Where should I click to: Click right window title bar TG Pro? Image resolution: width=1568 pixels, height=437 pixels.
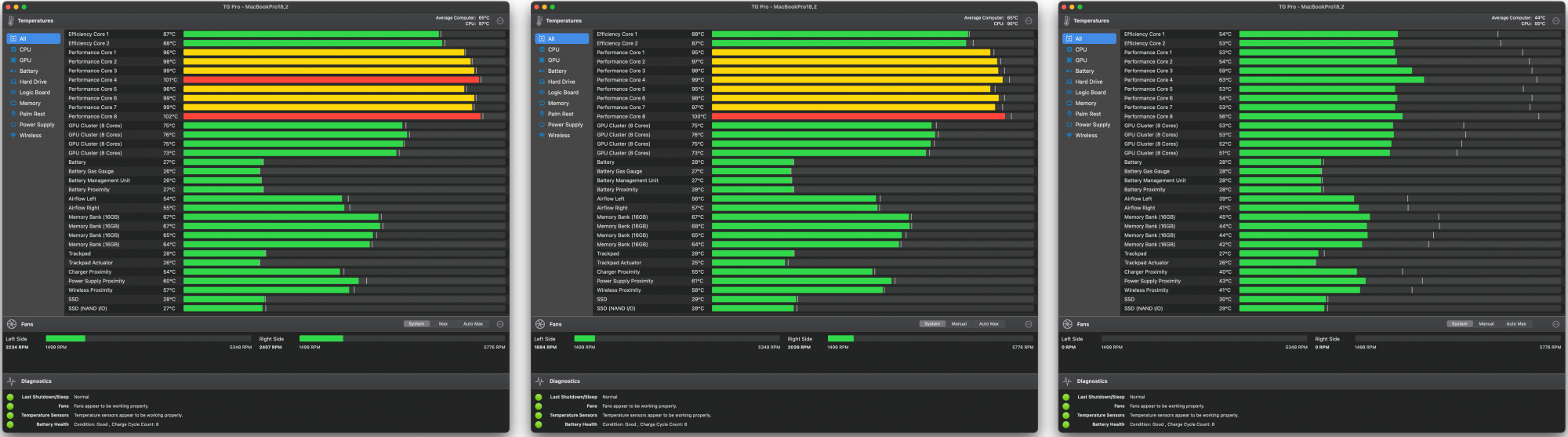(x=1312, y=7)
